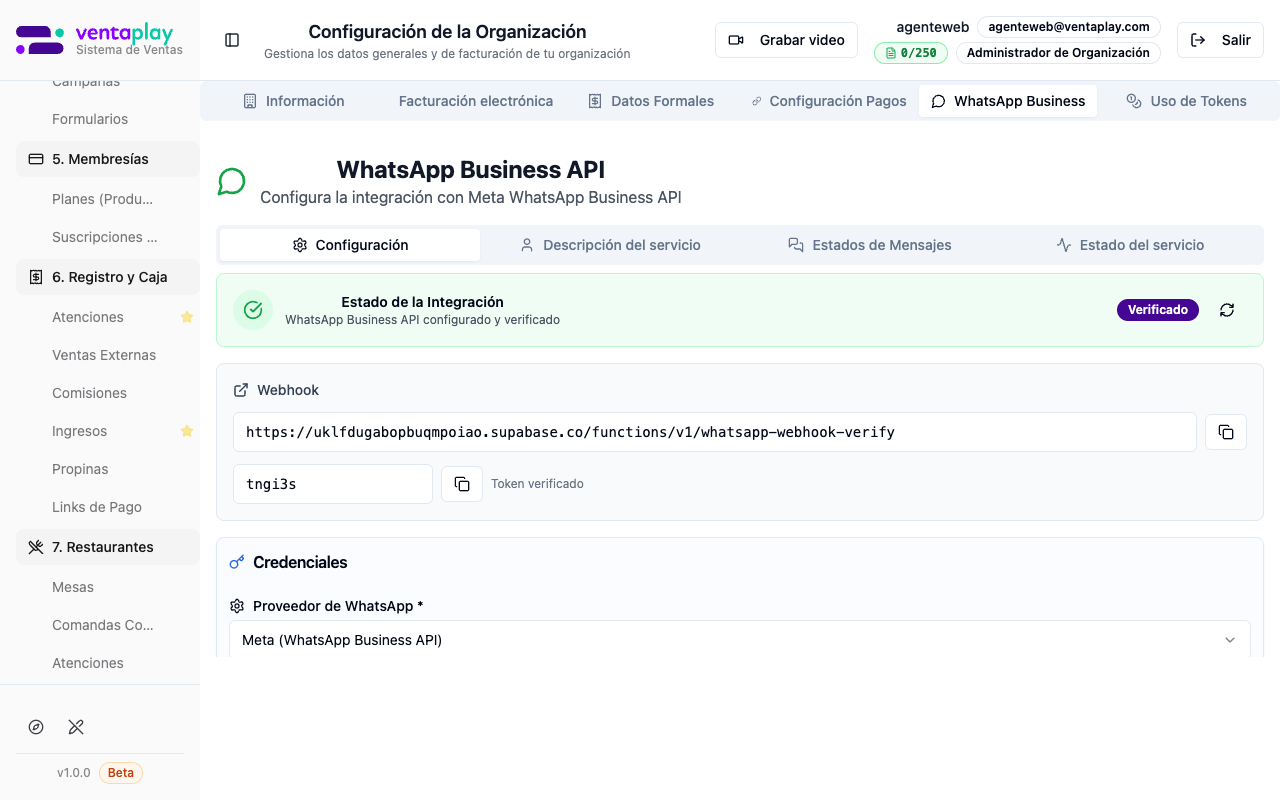Switch to the Estados de Mensajes tab
This screenshot has width=1280, height=800.
click(x=869, y=244)
